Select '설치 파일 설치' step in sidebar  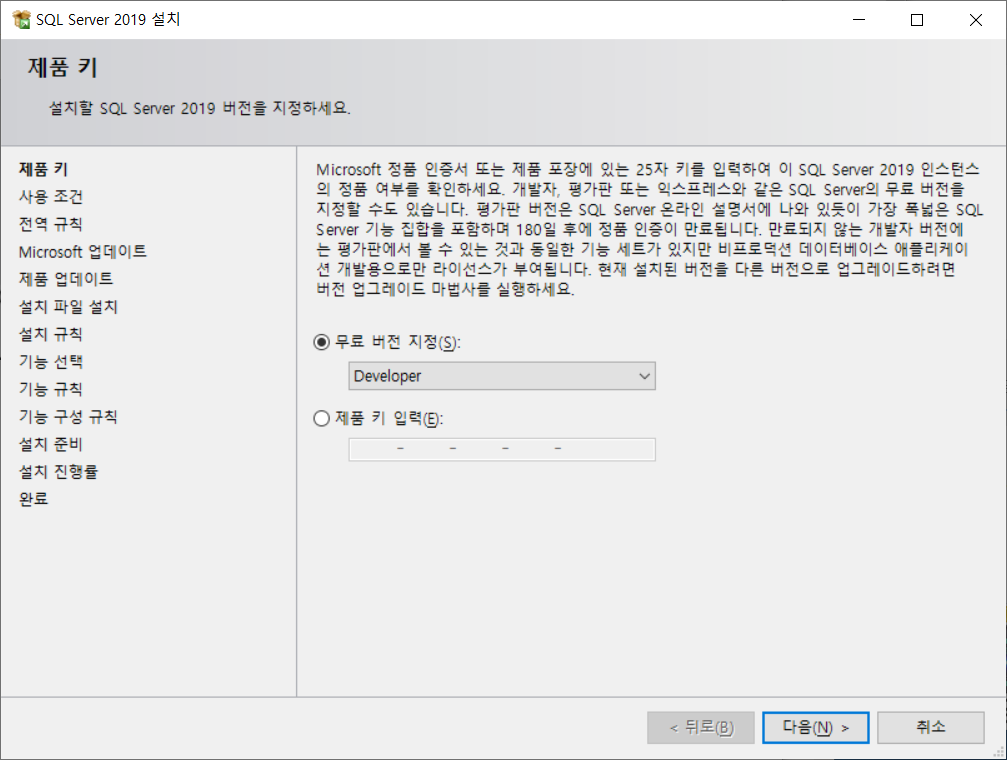(x=68, y=307)
